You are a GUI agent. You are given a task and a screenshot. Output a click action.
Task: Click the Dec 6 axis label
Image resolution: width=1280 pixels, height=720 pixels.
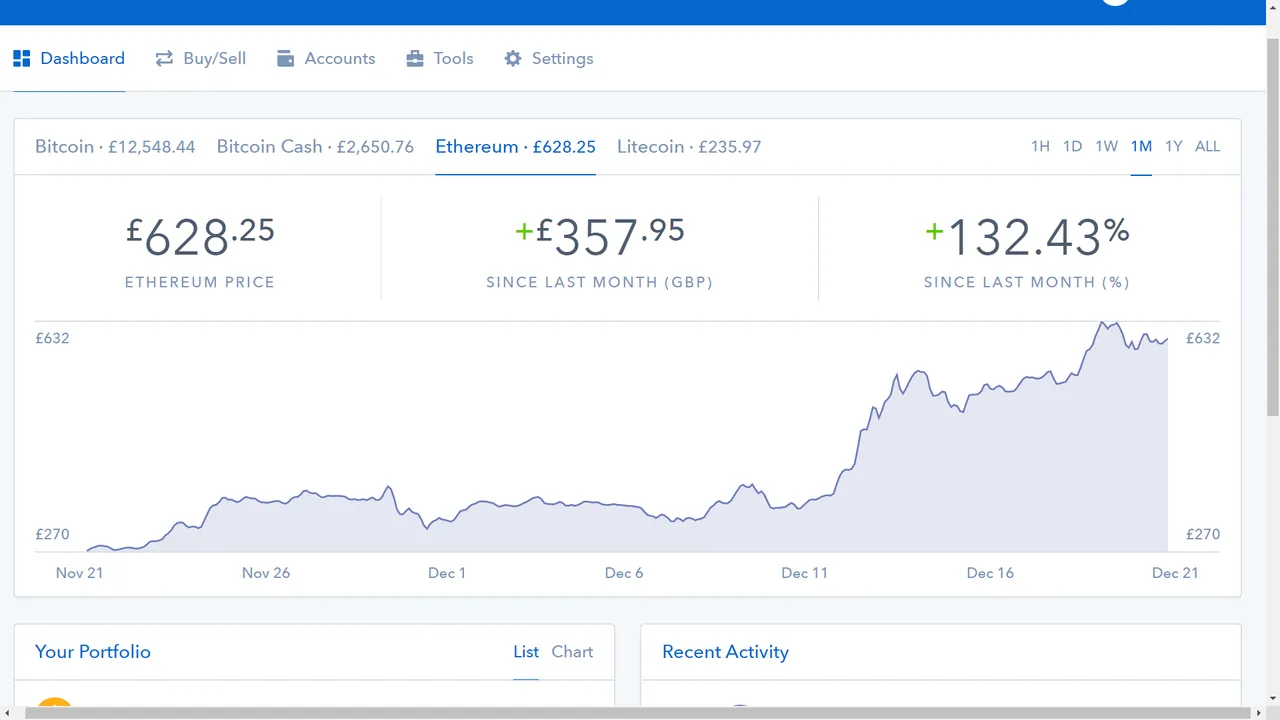tap(624, 573)
